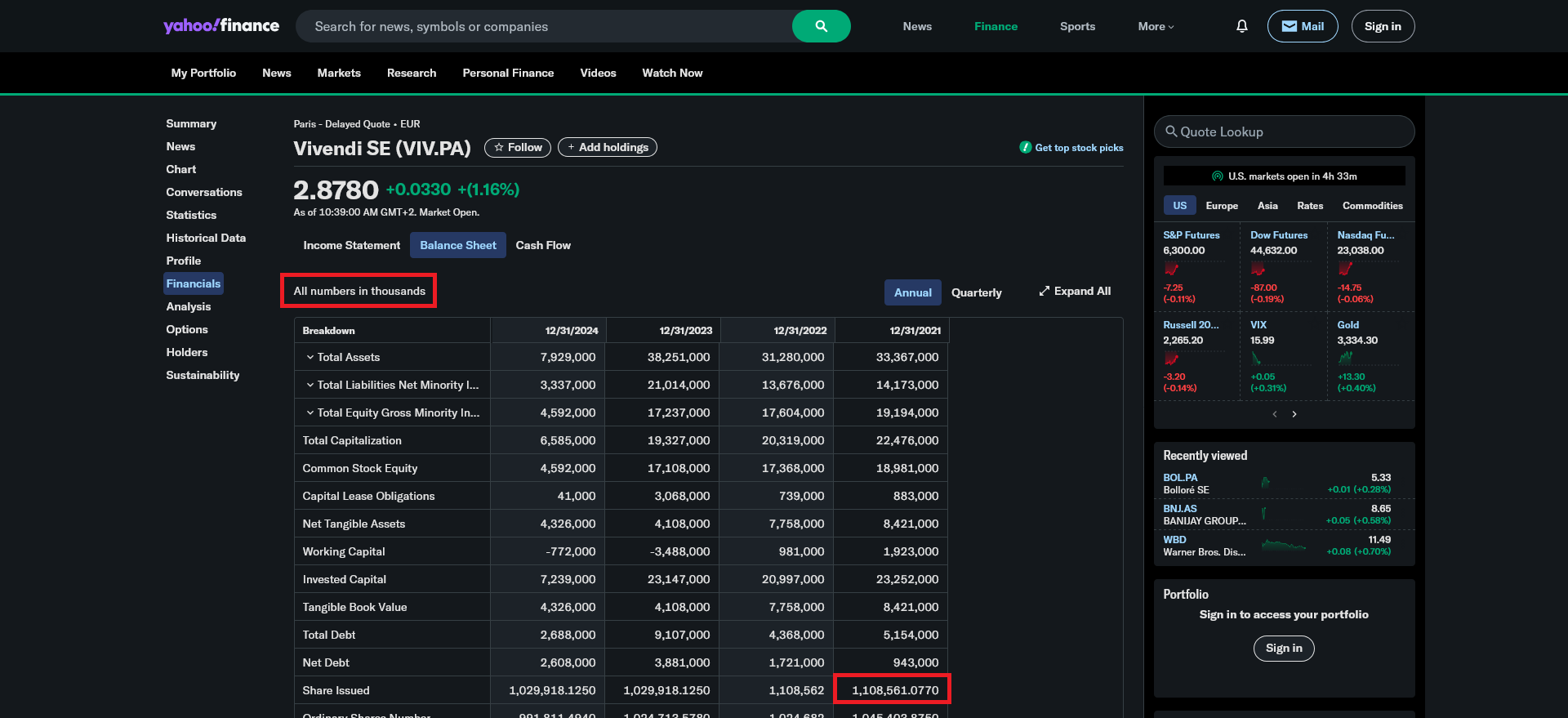The image size is (1568, 718).
Task: Click the magnifier in Quote Lookup
Action: tap(1171, 132)
